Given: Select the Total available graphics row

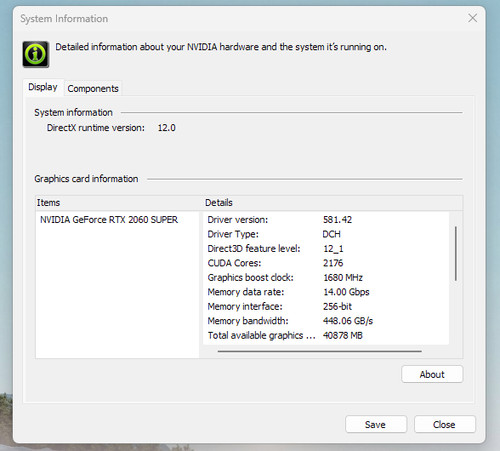Looking at the screenshot, I should pos(326,335).
